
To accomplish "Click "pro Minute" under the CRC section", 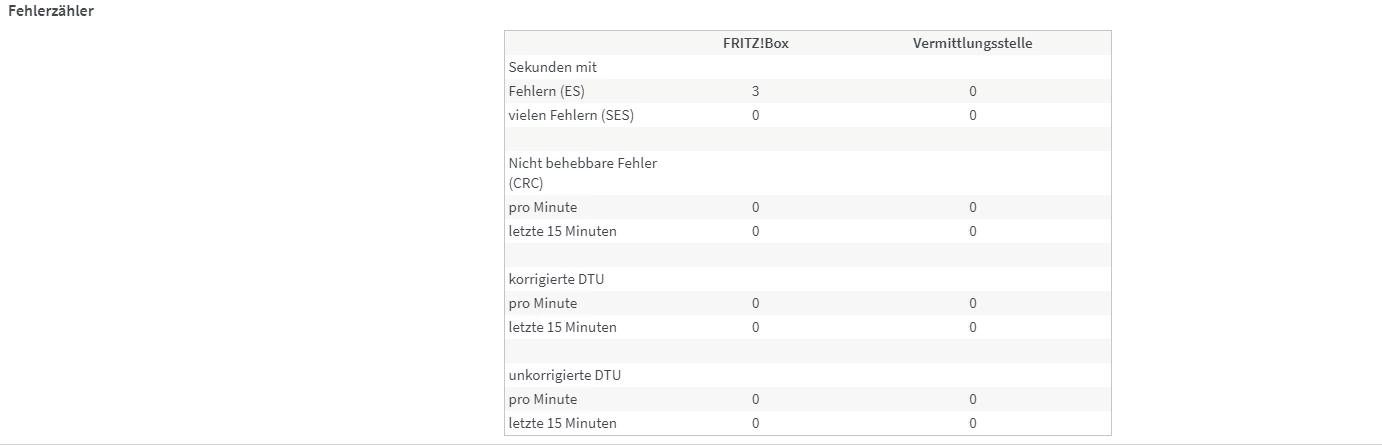I will pos(543,207).
